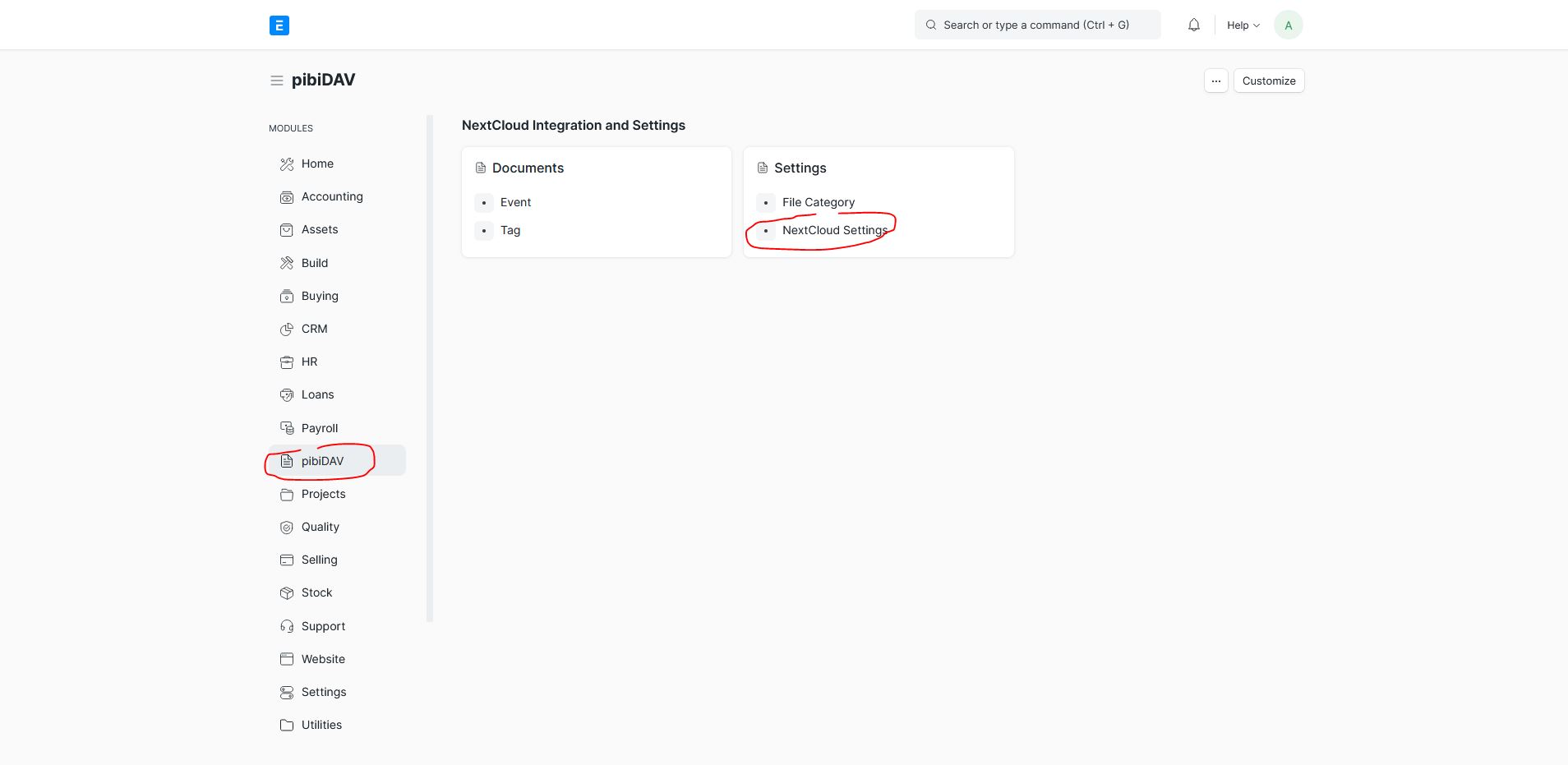Select the Stock module label
This screenshot has height=765, width=1568.
317,592
